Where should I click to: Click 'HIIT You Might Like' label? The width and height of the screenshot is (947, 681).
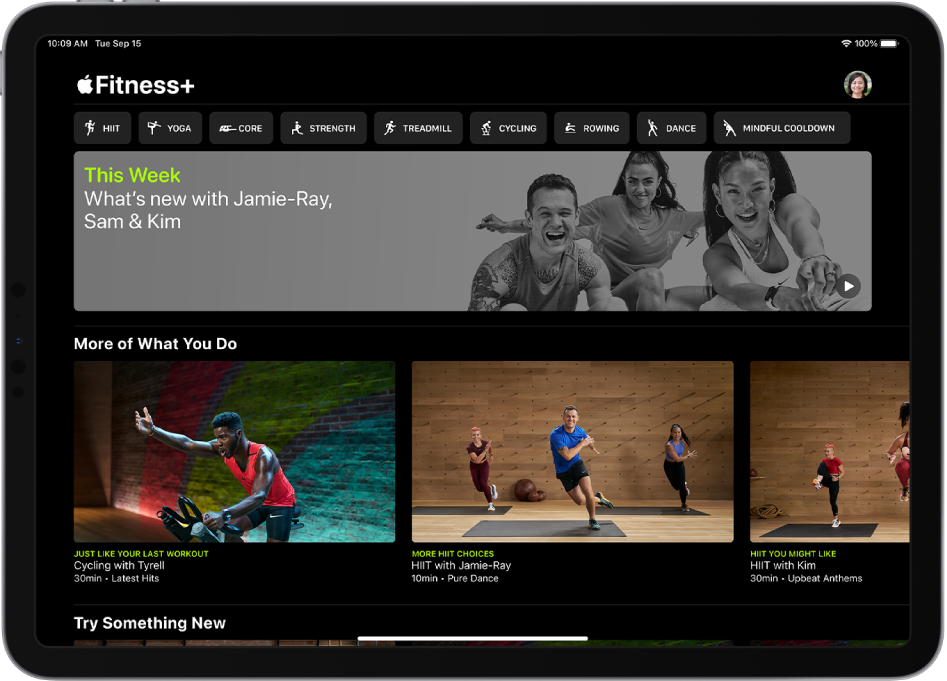pyautogui.click(x=793, y=554)
